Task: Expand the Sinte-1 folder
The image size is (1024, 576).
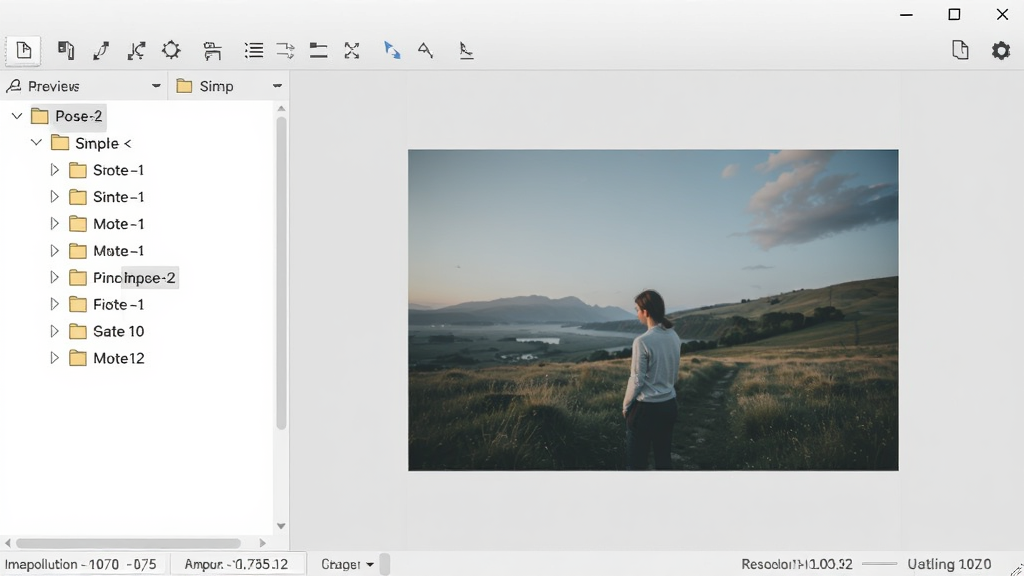Action: [55, 197]
